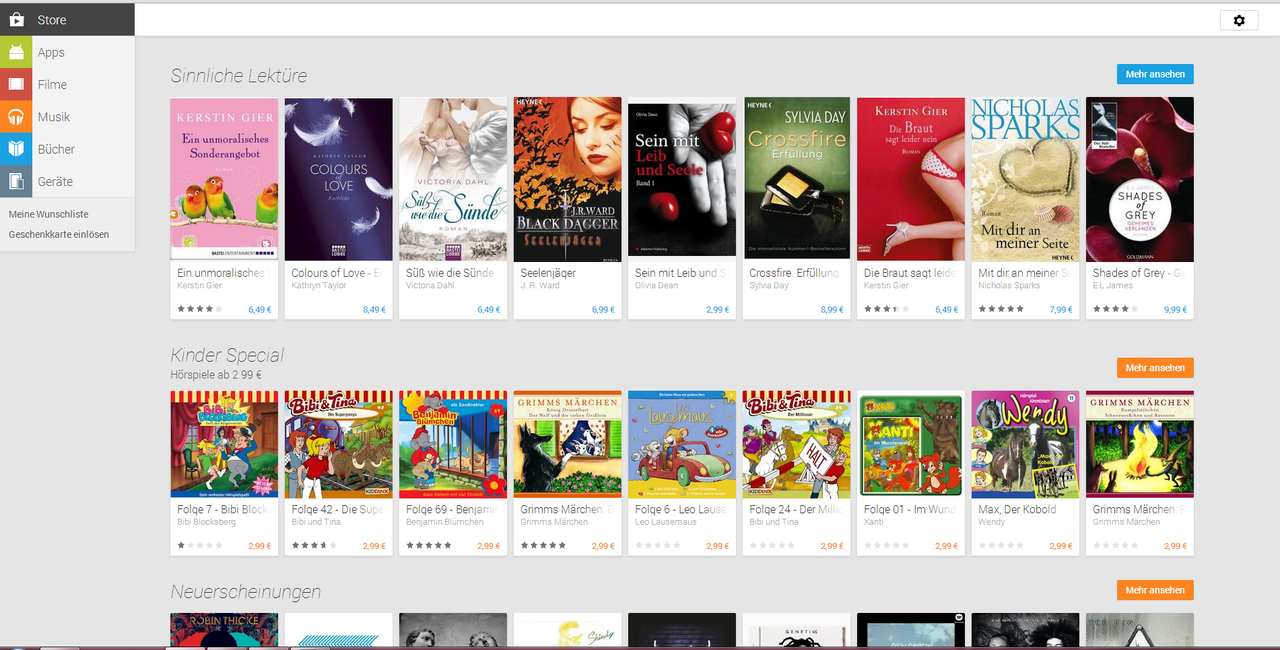Click author name Sylvia Day under Crossfire title
1280x650 pixels.
coord(769,286)
